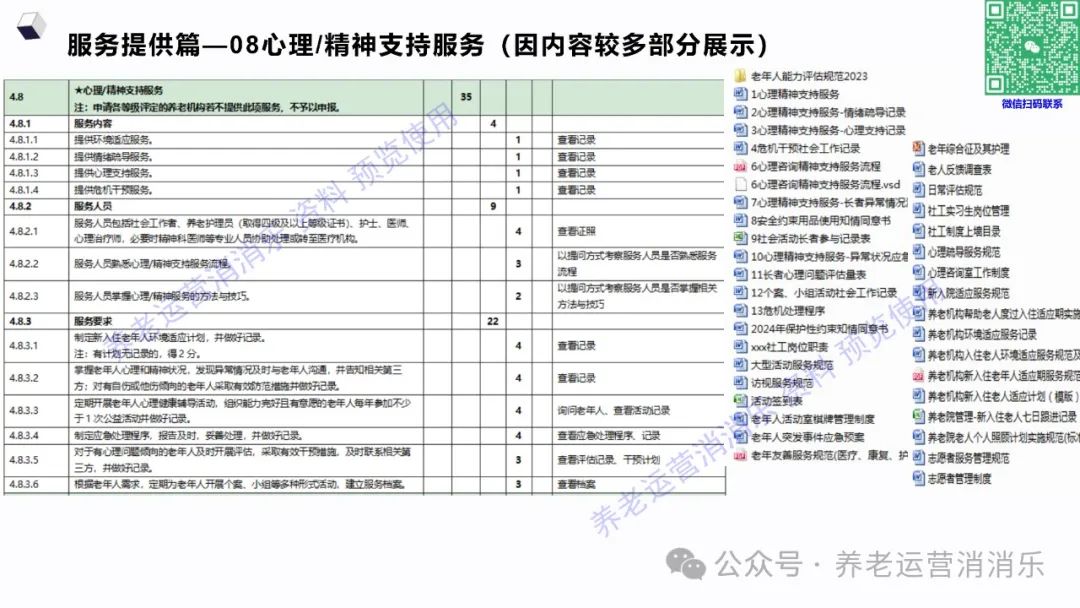
Task: Select file 3心理精神支持服务-心理支持记录
Action: click(x=828, y=130)
